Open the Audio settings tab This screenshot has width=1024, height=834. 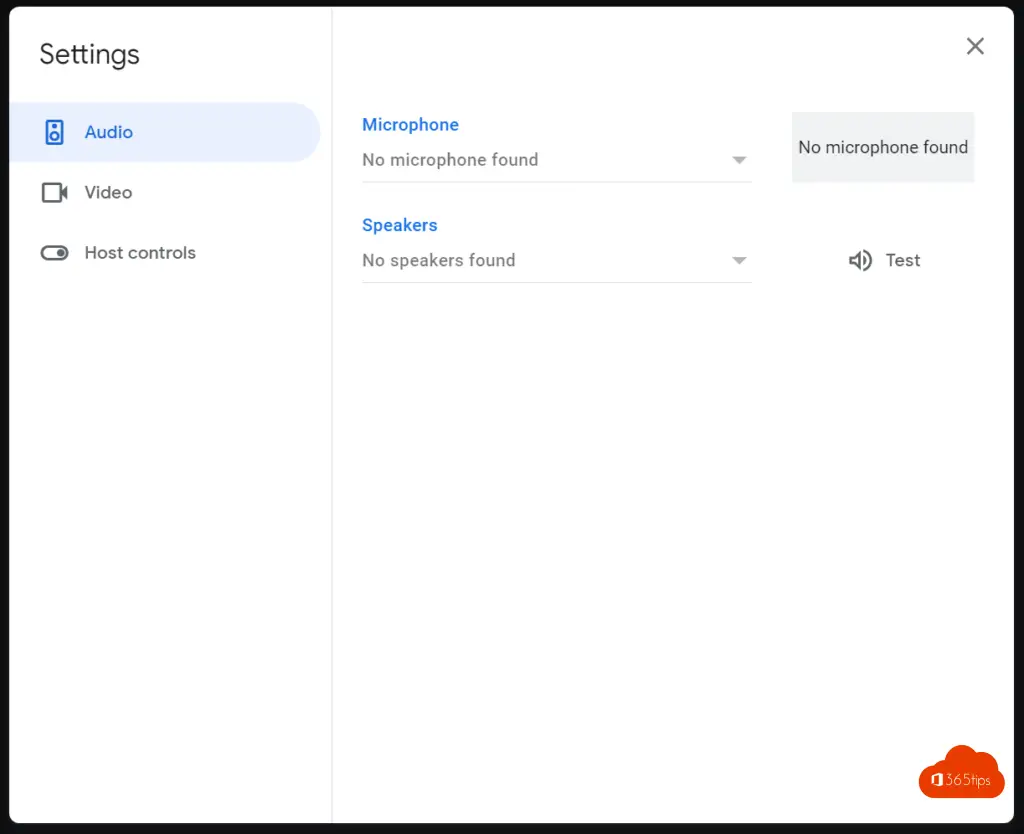(x=165, y=132)
